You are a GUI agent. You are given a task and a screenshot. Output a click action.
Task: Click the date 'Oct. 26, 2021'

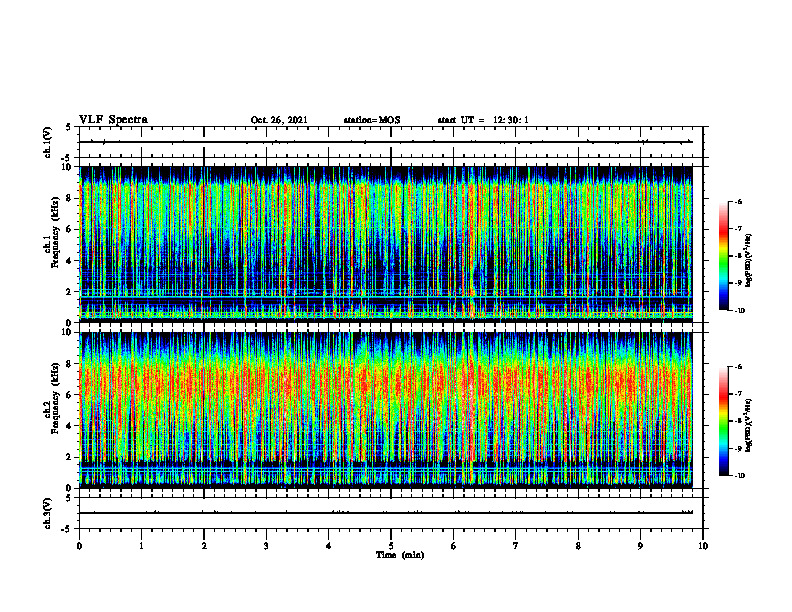click(279, 120)
